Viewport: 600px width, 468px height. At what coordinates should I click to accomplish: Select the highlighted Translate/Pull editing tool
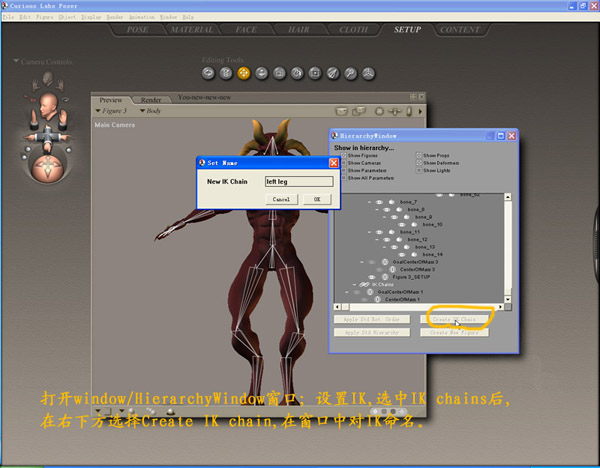click(x=244, y=73)
